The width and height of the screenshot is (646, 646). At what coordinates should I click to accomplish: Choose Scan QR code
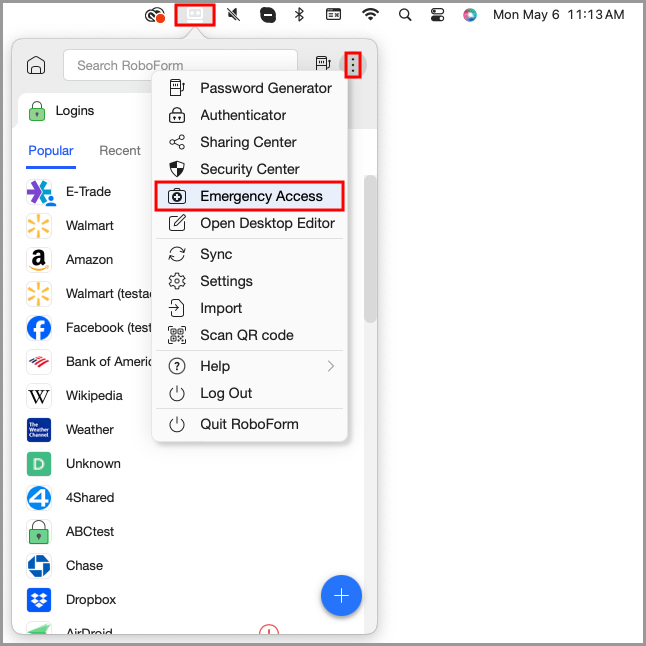(x=250, y=335)
